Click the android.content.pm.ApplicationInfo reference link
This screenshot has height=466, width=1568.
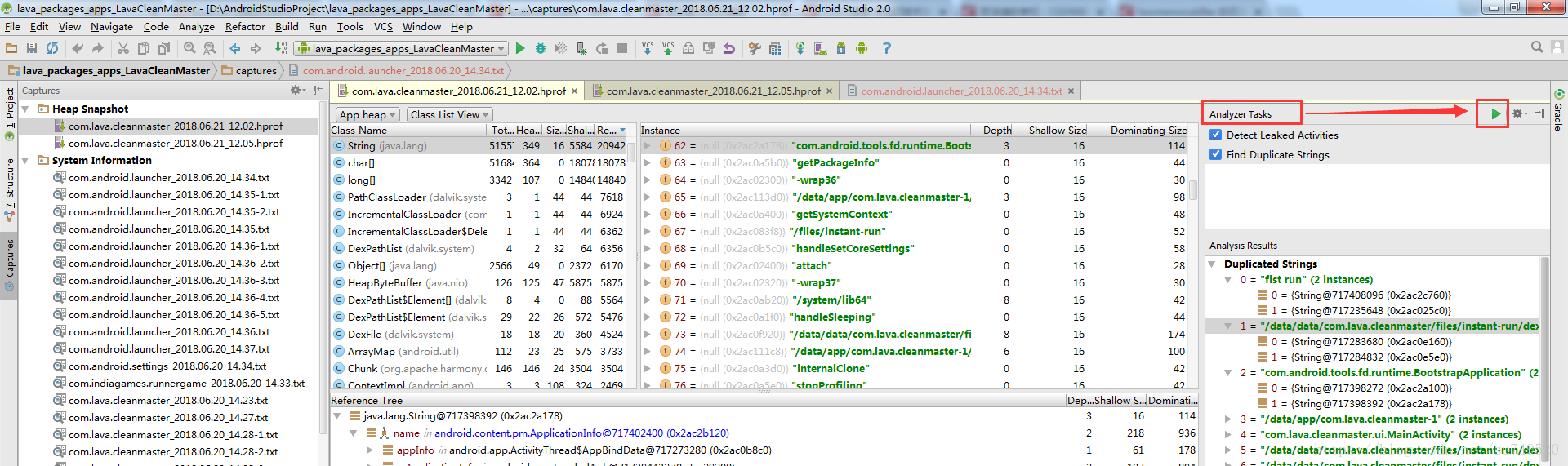click(x=581, y=433)
